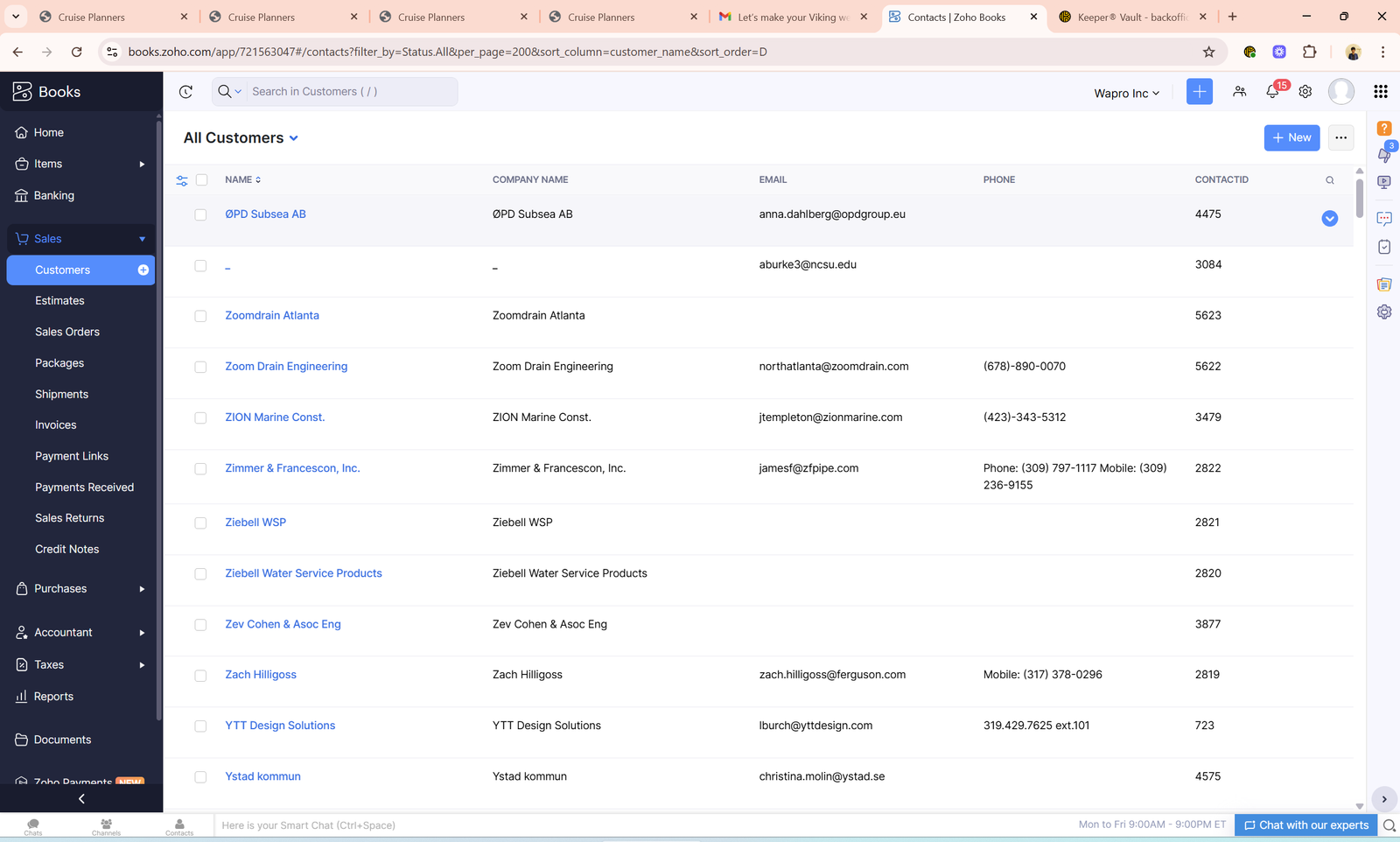Open the right-panel clipboard checklist icon

1384,247
